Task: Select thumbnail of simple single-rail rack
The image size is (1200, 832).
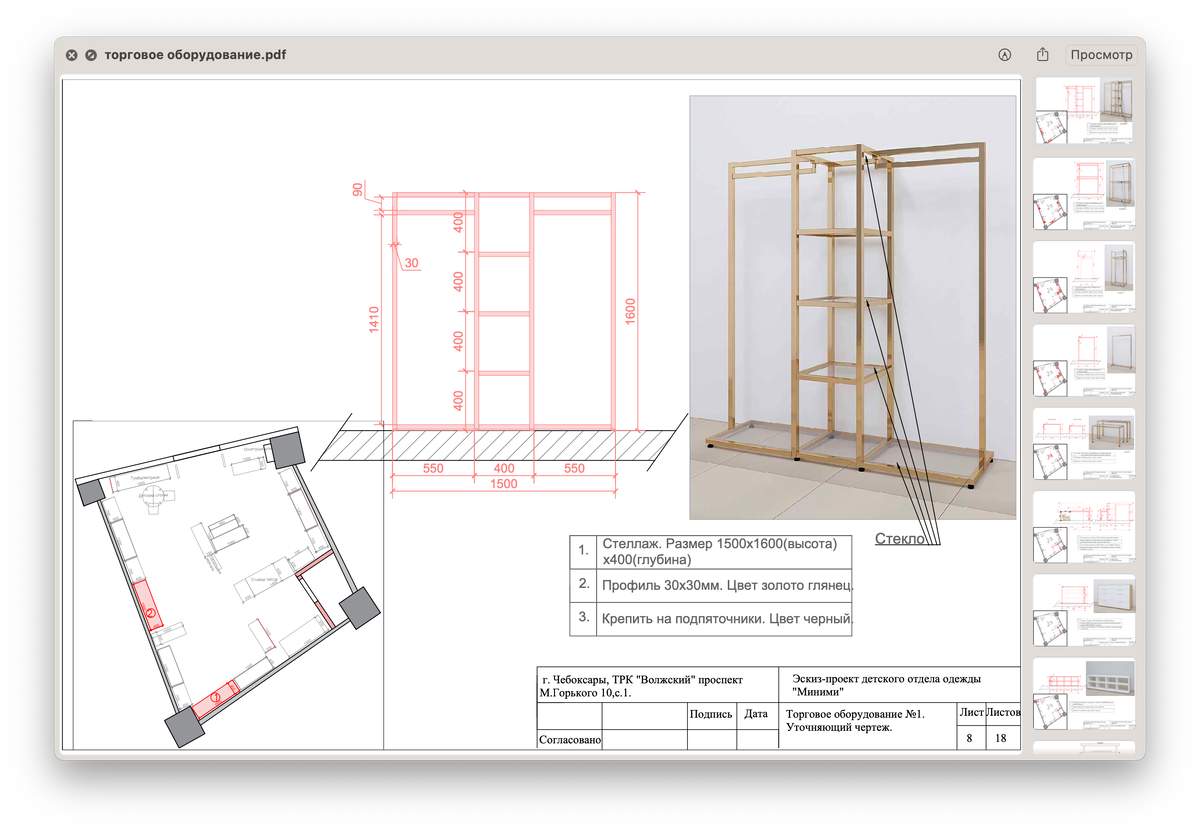Action: (x=1085, y=361)
